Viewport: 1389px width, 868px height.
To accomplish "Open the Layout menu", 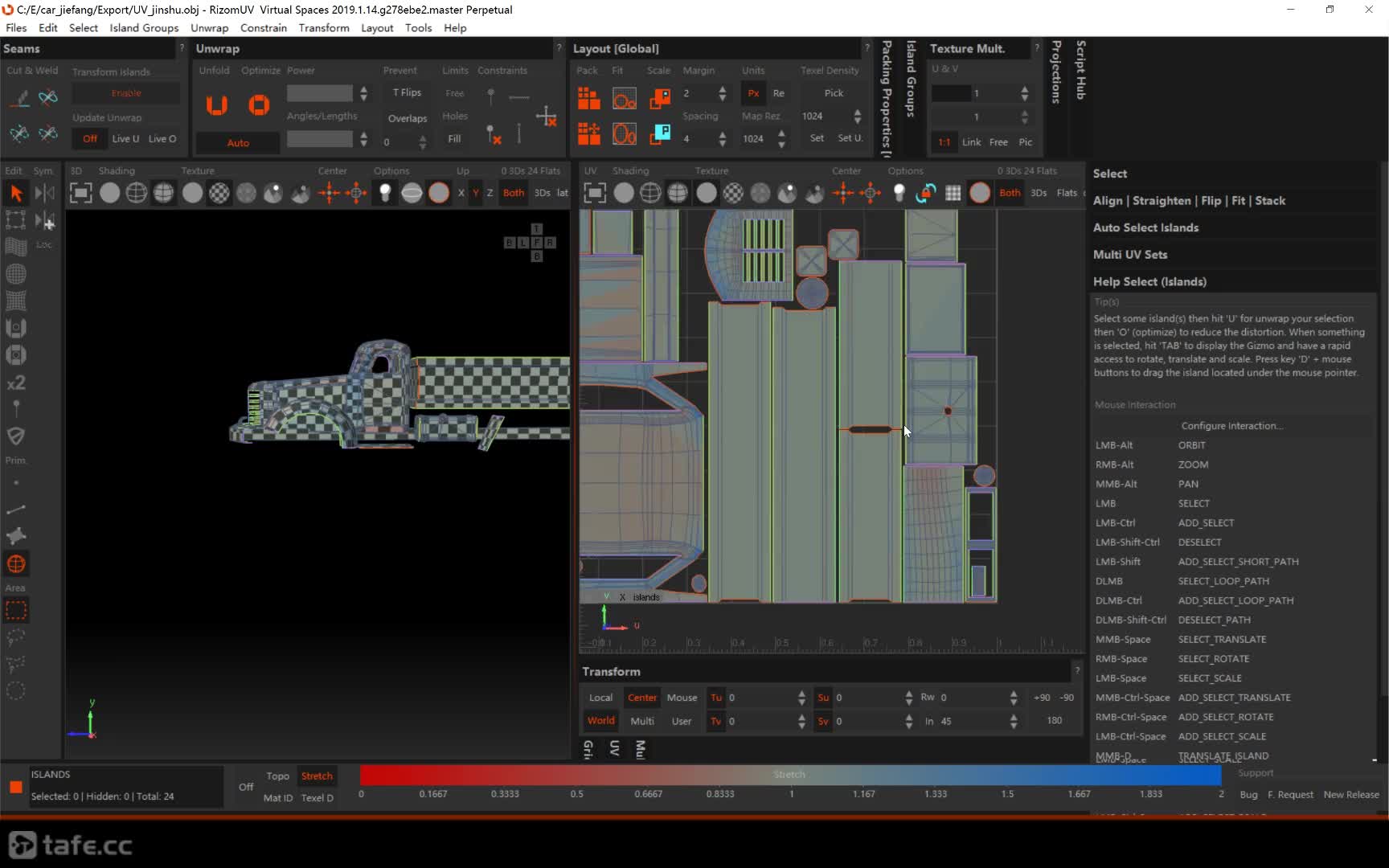I will [x=377, y=27].
